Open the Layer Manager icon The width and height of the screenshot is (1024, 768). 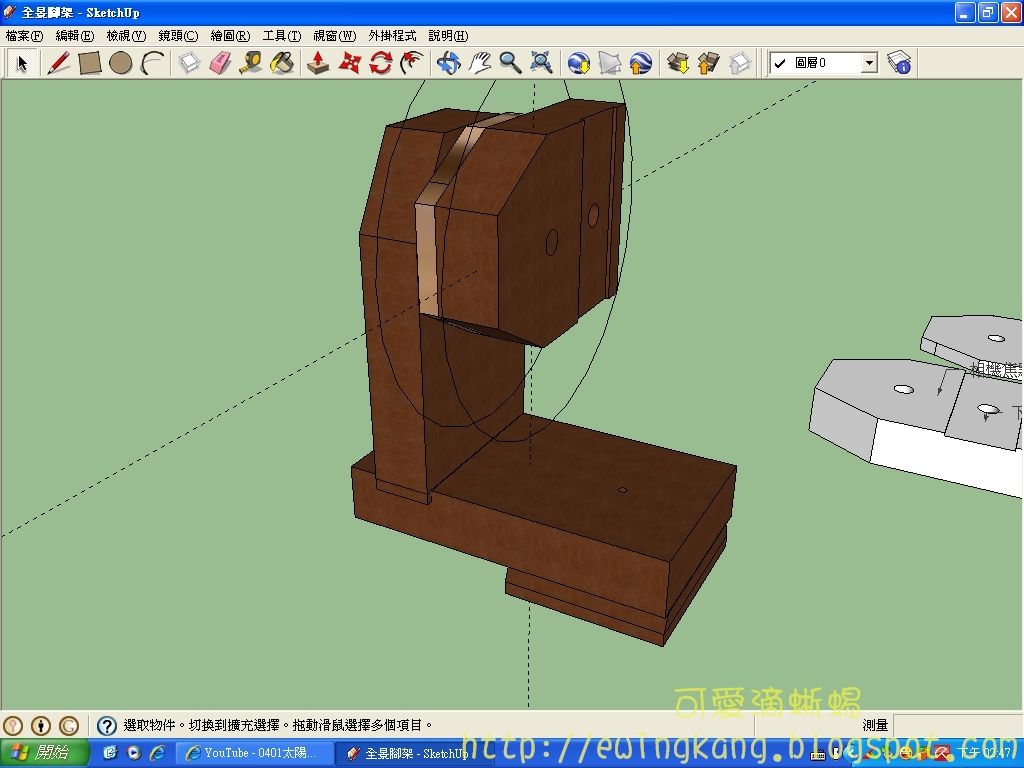[899, 63]
